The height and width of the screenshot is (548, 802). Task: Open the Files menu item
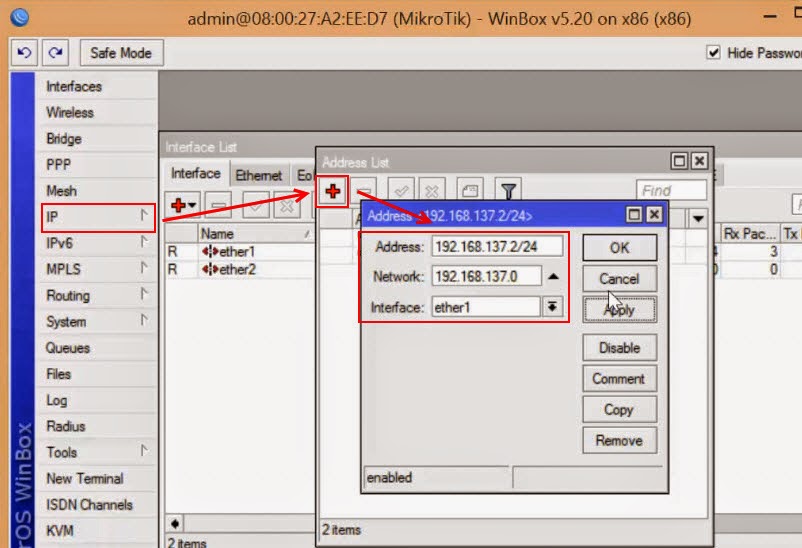tap(97, 374)
